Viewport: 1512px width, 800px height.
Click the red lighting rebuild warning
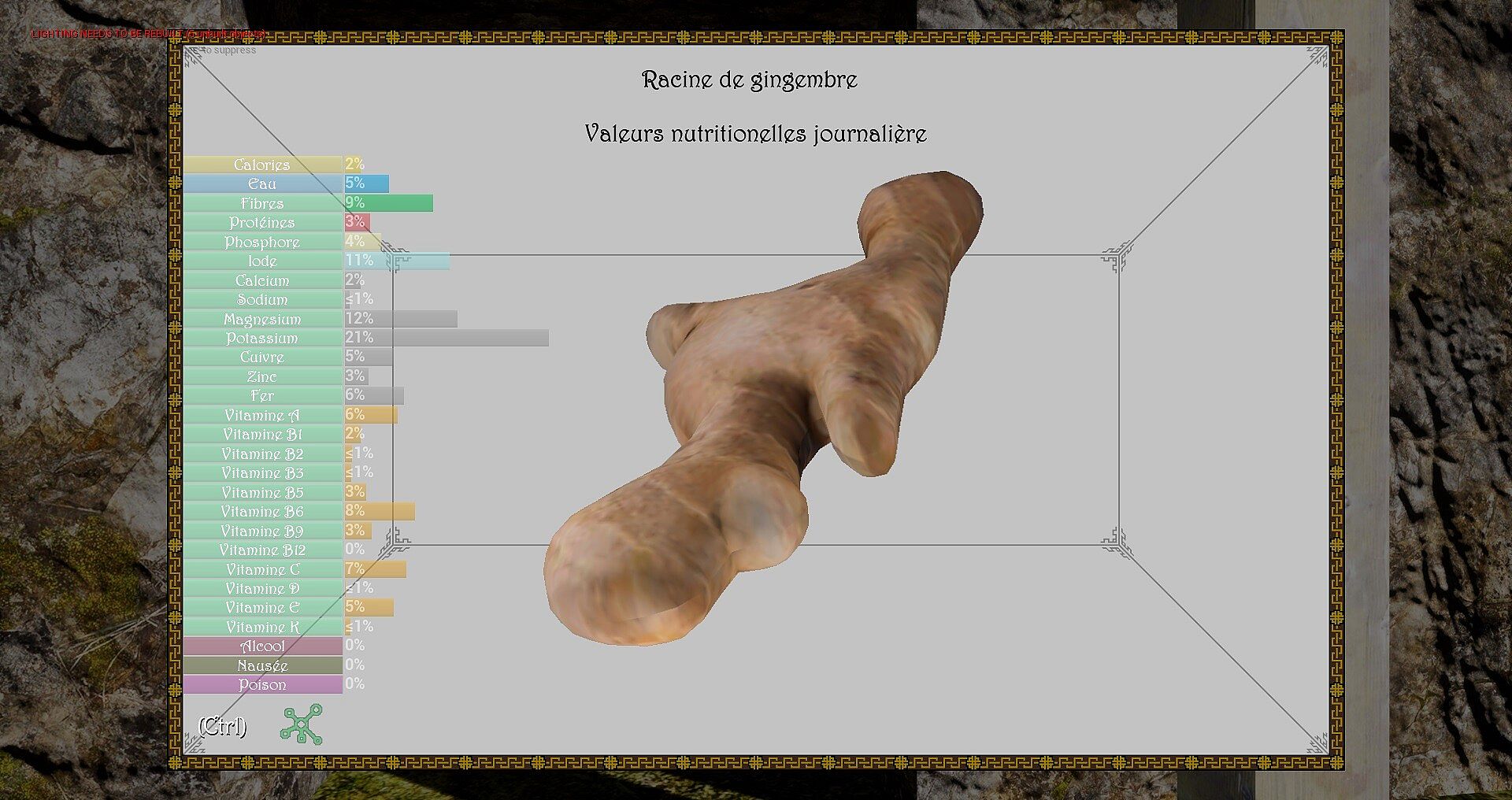point(148,35)
